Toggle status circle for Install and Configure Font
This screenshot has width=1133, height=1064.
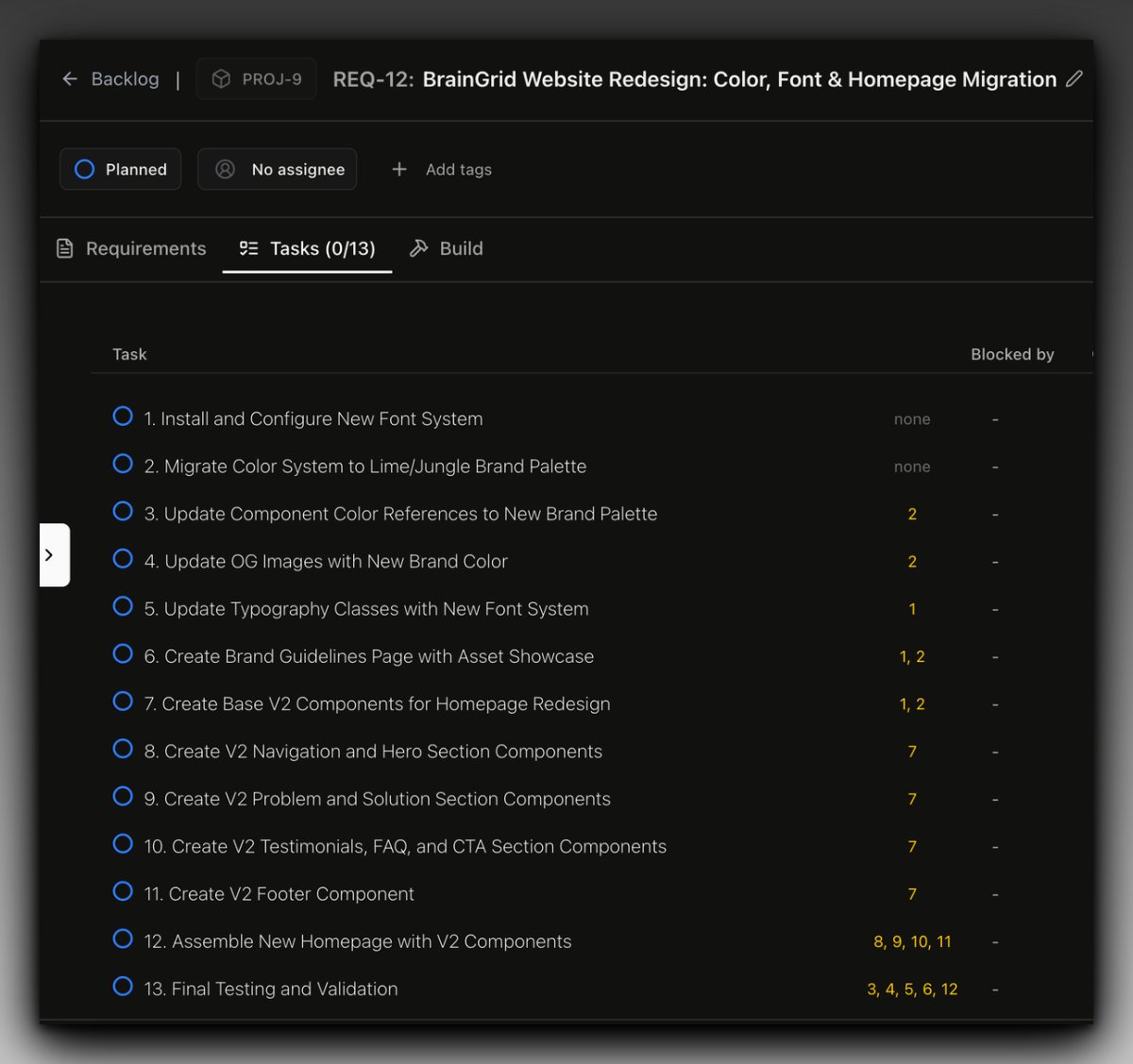[123, 416]
